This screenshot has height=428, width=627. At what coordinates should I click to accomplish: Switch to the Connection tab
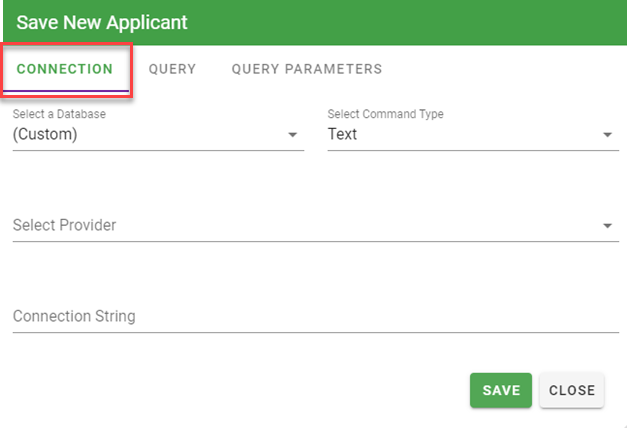click(x=65, y=70)
